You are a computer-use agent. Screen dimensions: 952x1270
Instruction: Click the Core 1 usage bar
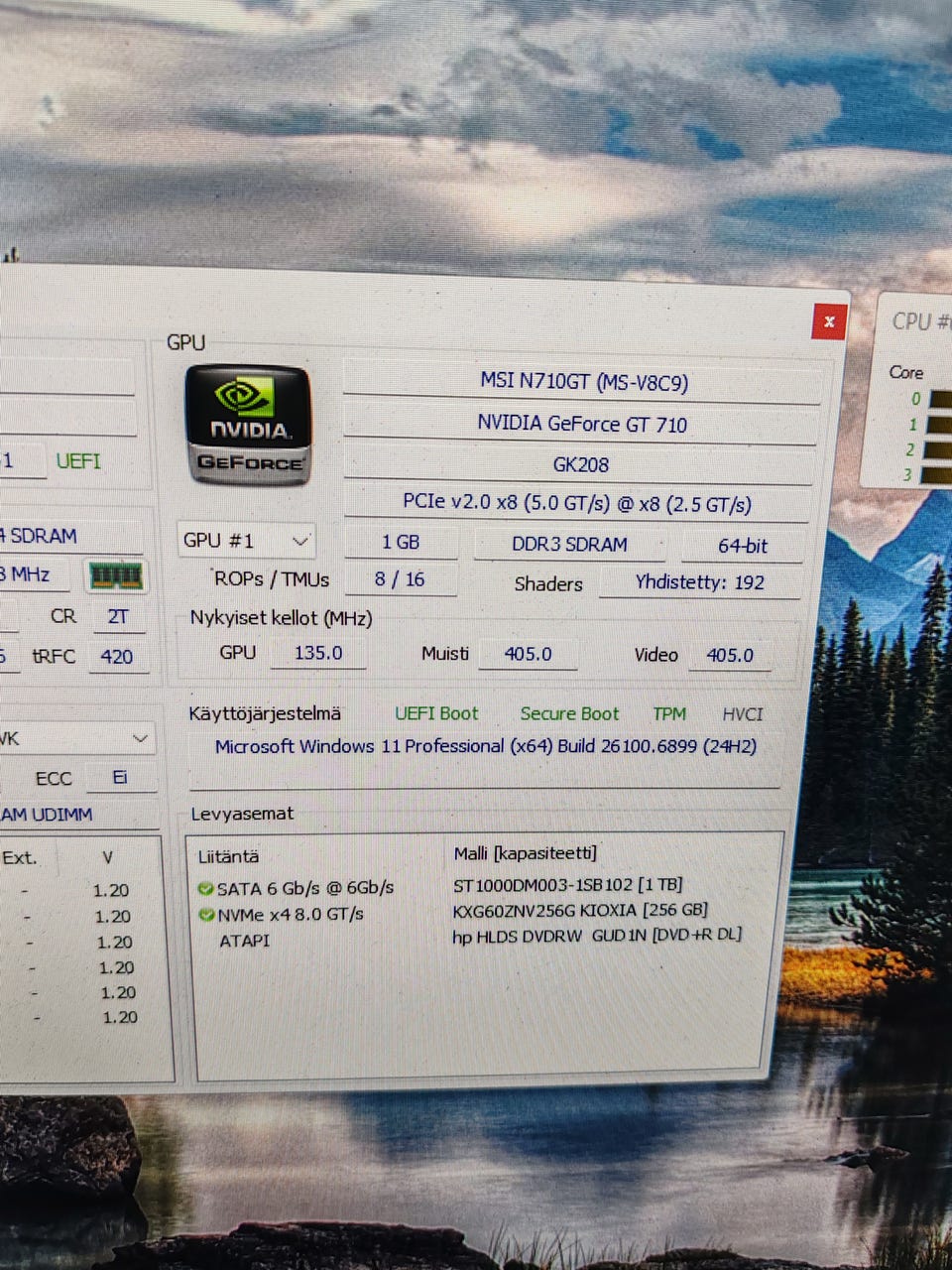pos(940,425)
